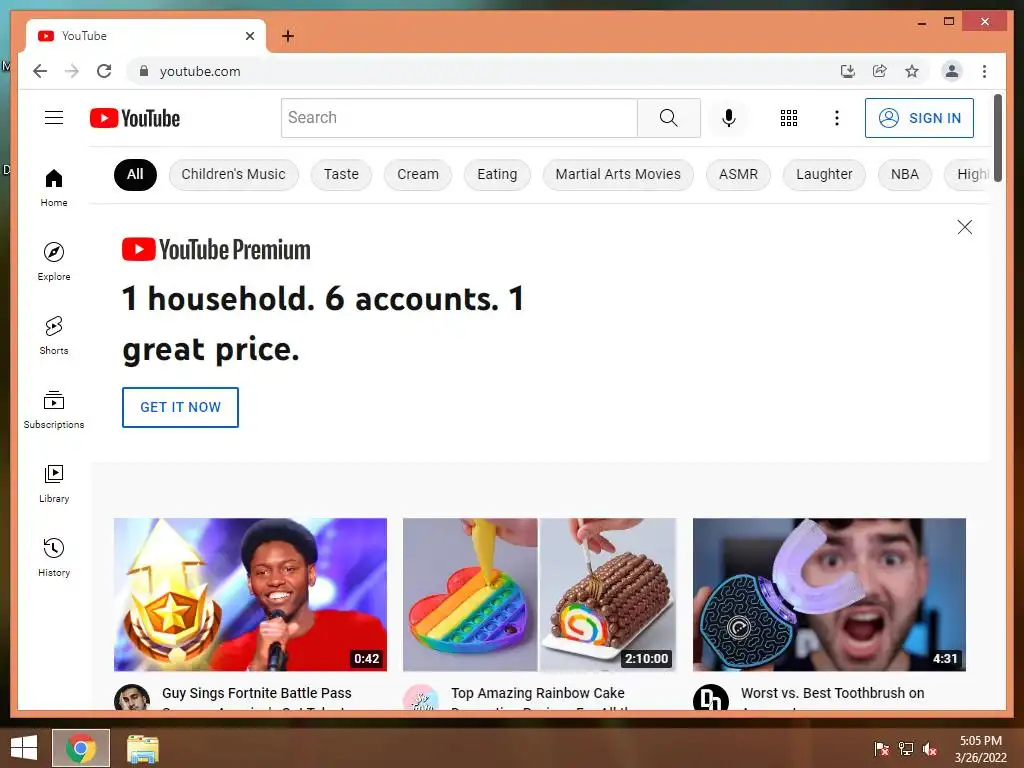
Task: Click the youtube.com address bar
Action: [x=483, y=71]
